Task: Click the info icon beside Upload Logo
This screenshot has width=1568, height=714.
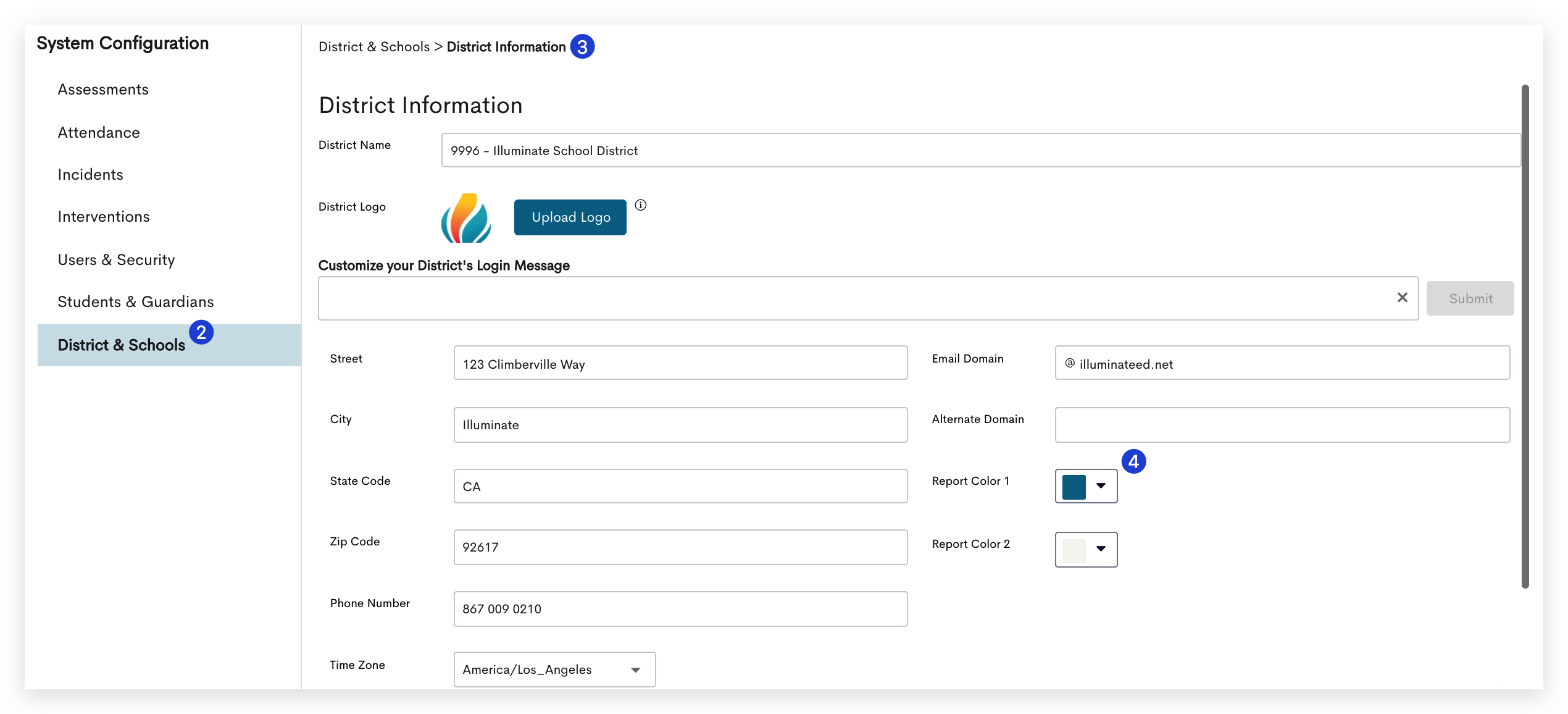Action: pos(641,205)
